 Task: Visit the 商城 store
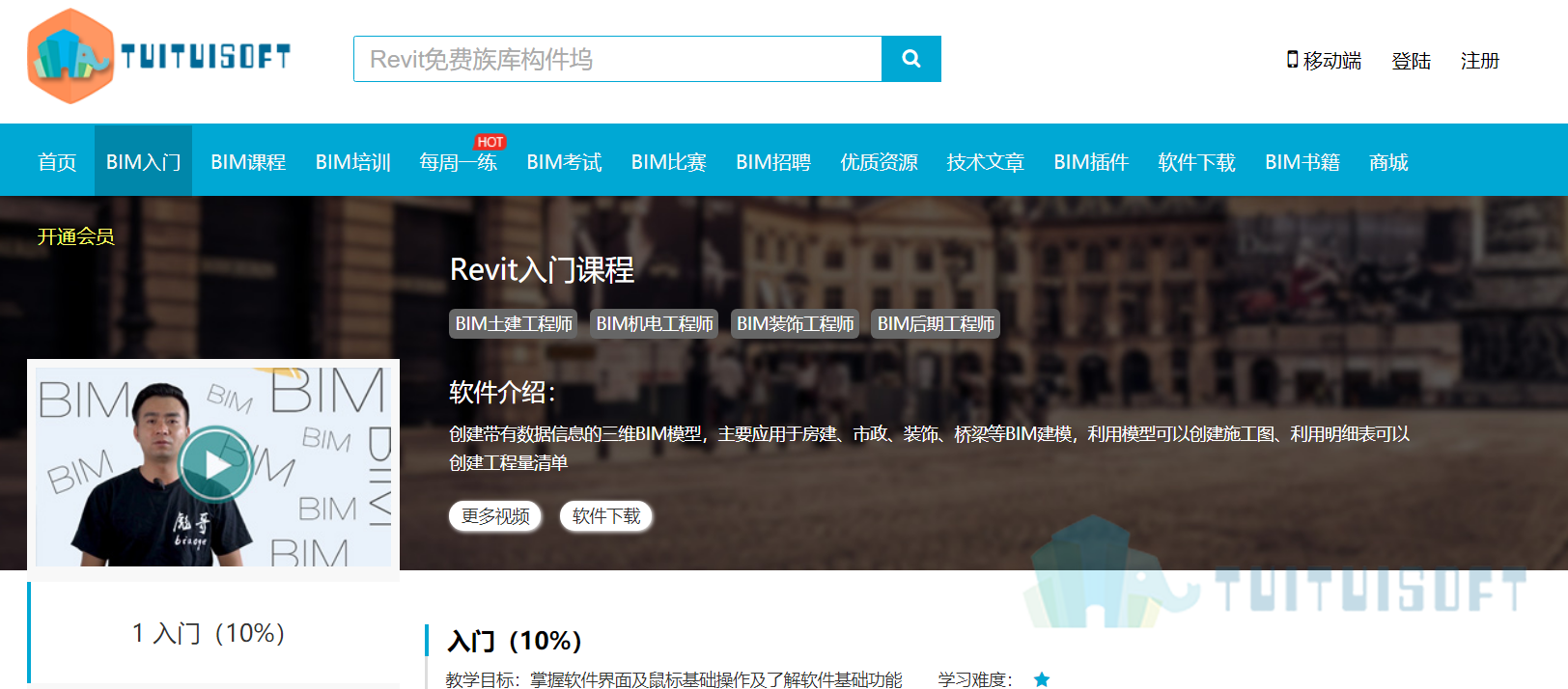pos(1388,162)
